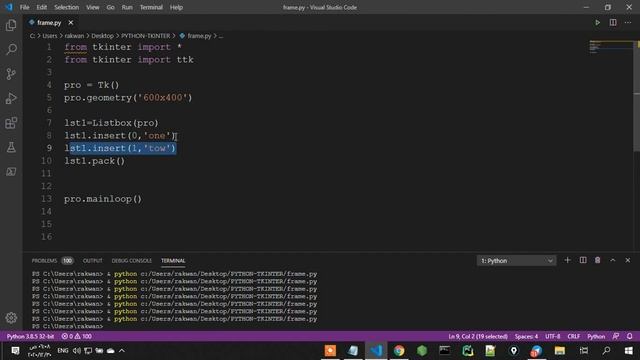Open File Explorer folder from taskbar
The height and width of the screenshot is (360, 640).
(560, 351)
